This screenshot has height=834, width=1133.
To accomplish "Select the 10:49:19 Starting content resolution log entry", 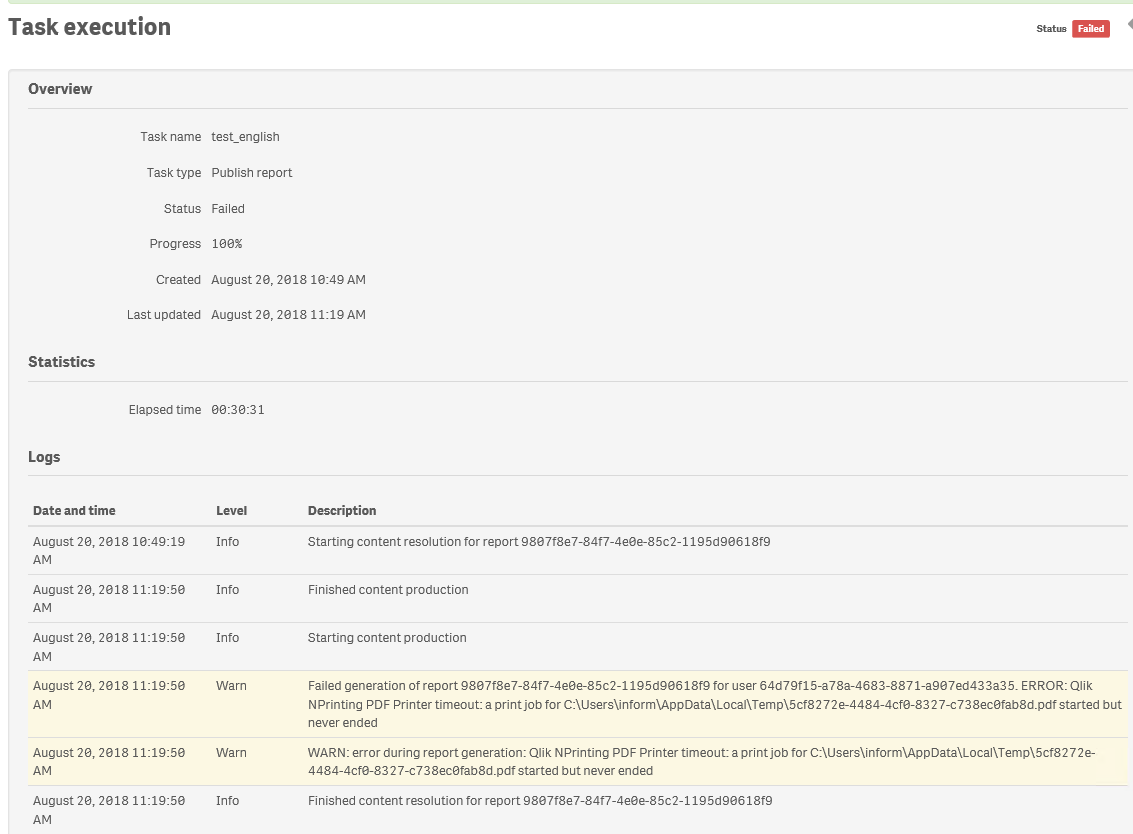I will pyautogui.click(x=538, y=542).
